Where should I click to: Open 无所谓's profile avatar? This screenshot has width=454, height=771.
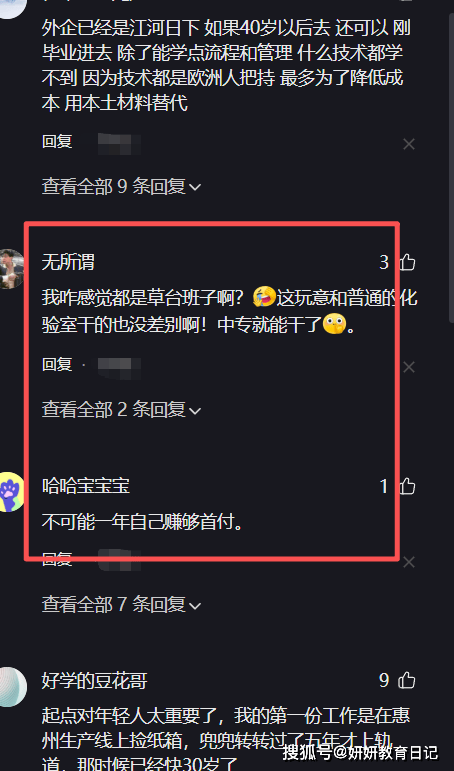(x=10, y=268)
